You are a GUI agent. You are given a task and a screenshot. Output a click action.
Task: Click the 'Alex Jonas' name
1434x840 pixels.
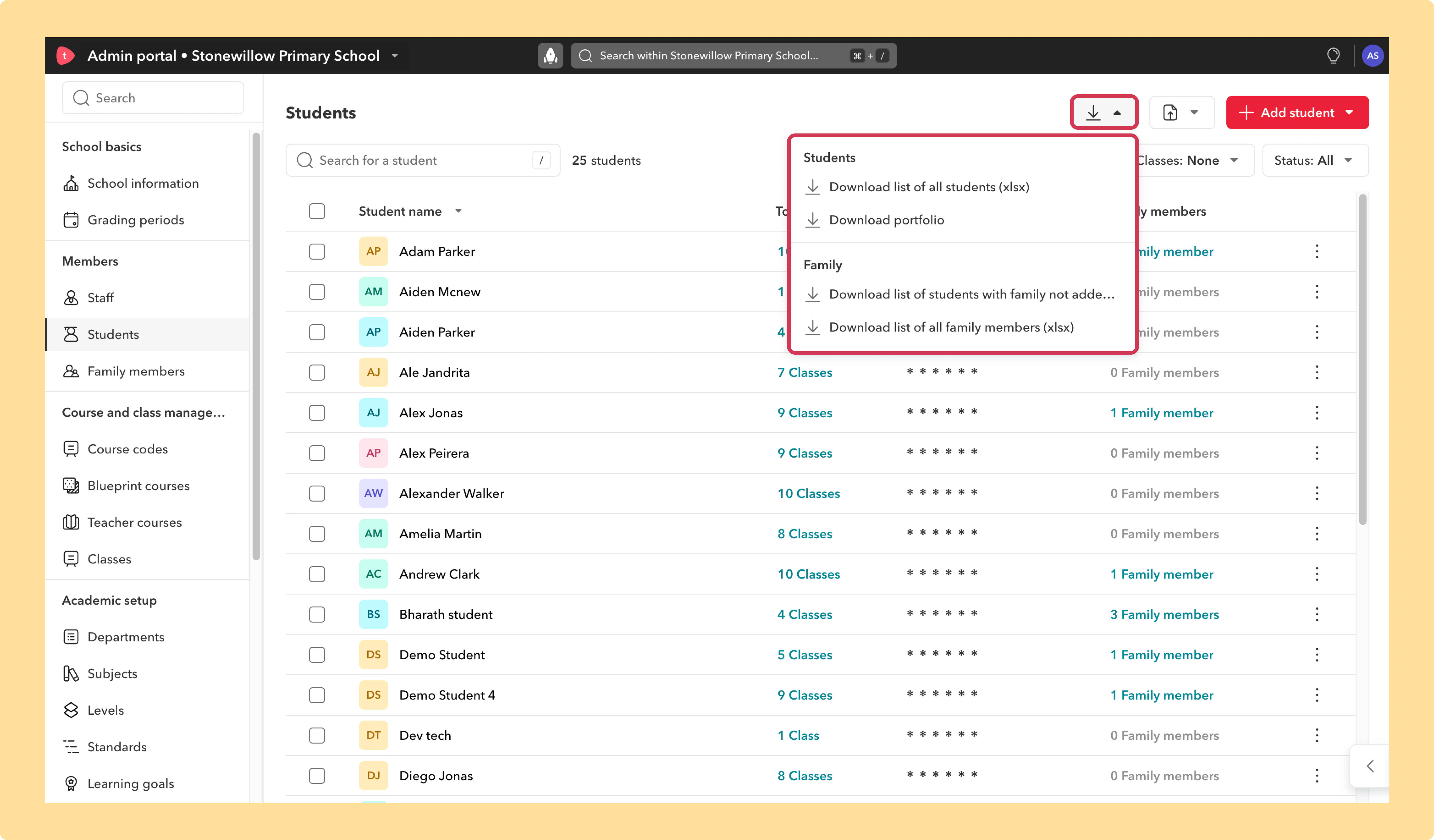tap(431, 413)
